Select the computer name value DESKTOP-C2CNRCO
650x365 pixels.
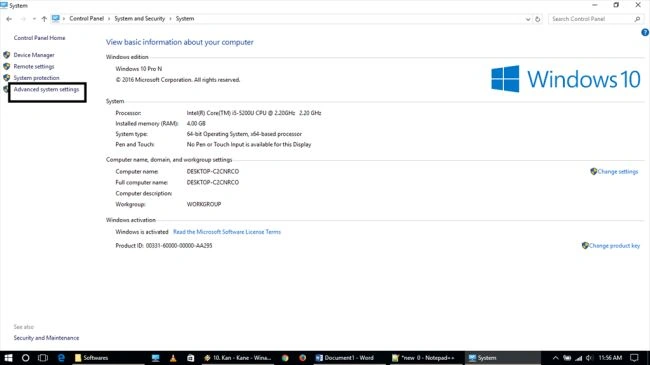click(x=213, y=171)
